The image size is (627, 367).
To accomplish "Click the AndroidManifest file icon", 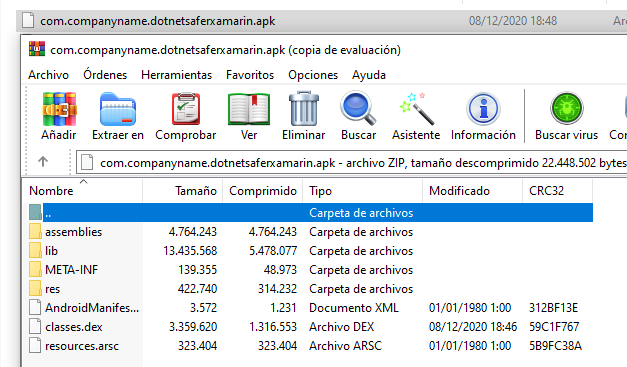I will [35, 307].
